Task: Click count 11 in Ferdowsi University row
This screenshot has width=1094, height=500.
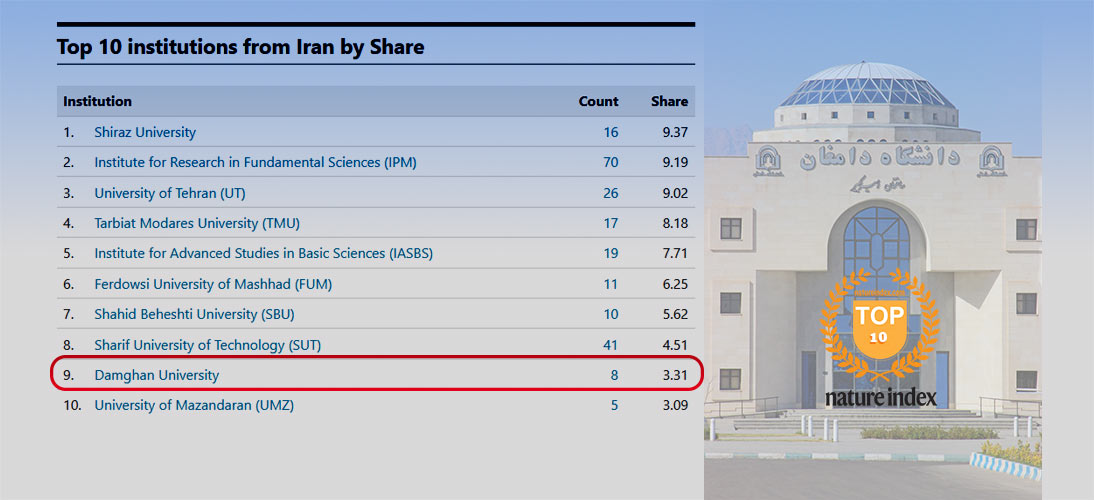Action: point(611,285)
